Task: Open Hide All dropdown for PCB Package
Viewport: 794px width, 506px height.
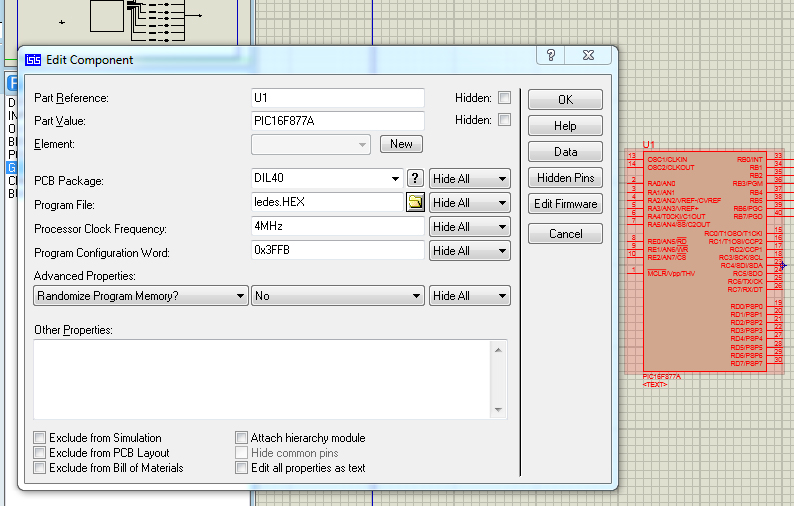Action: click(469, 178)
